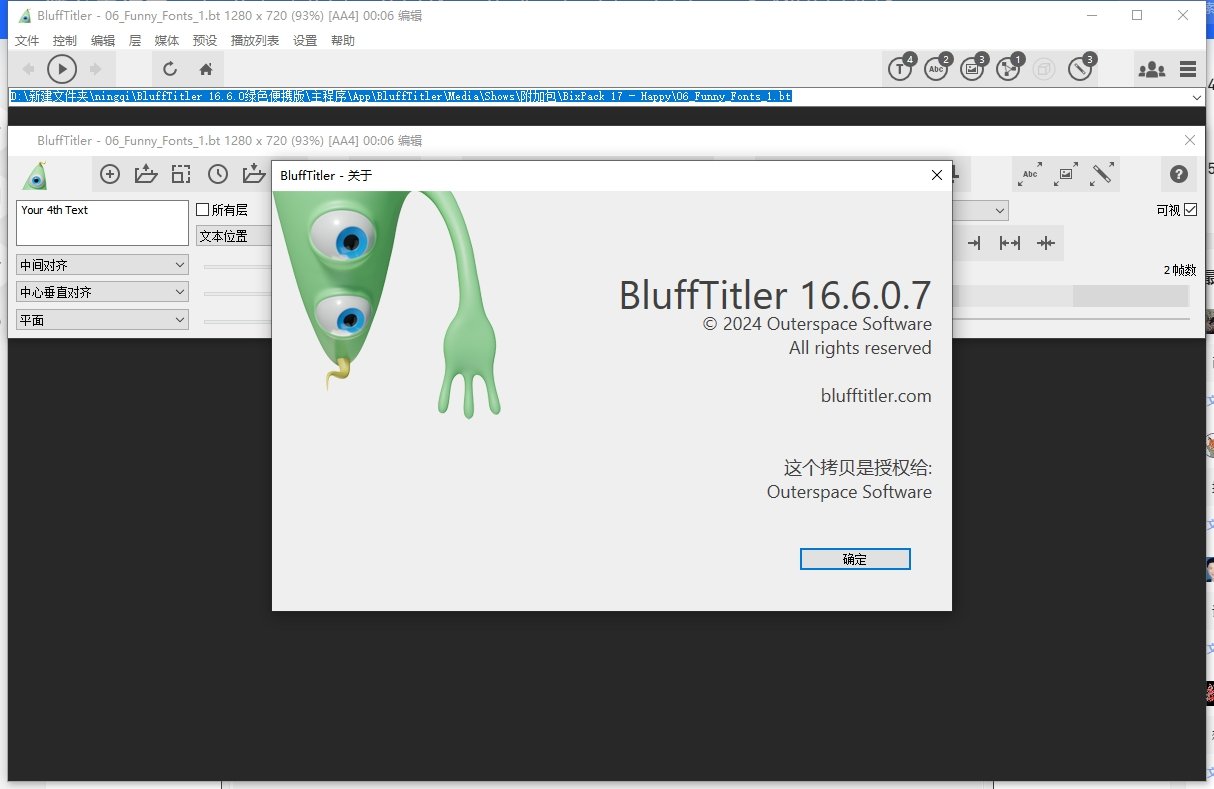This screenshot has height=789, width=1214.
Task: Open the 中间对齐 dropdown
Action: (102, 266)
